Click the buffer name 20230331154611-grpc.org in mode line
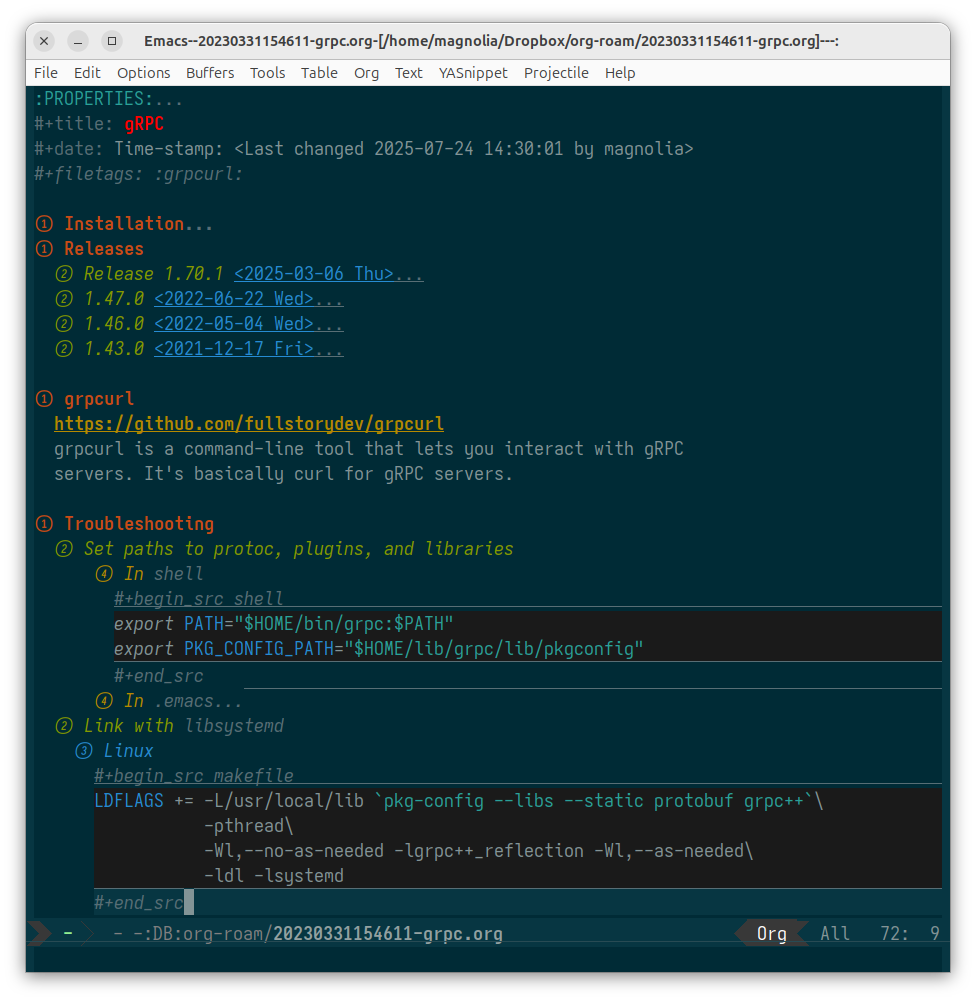Viewport: 976px width, 1001px height. (388, 934)
